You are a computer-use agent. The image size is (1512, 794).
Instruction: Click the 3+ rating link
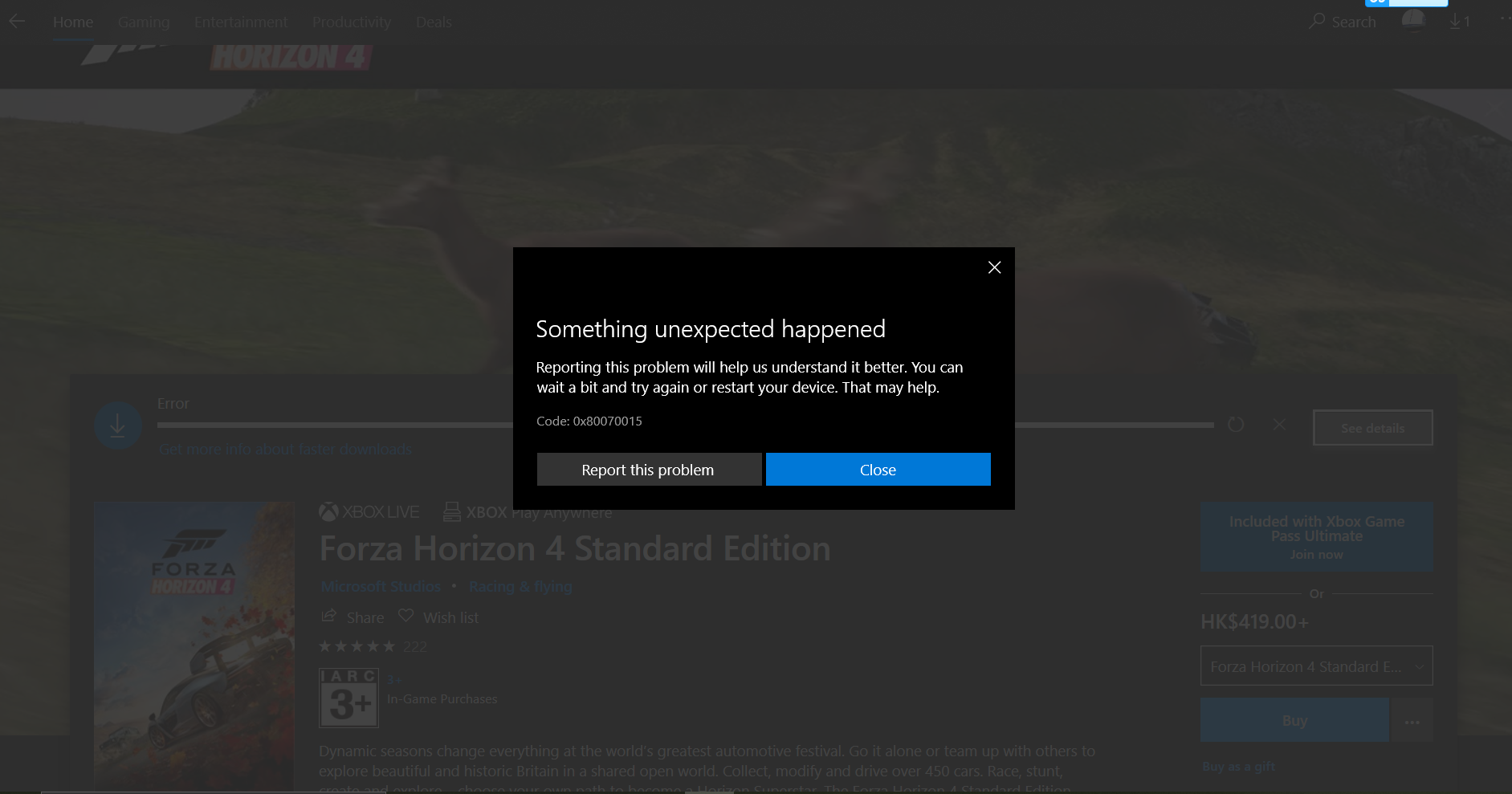point(393,680)
